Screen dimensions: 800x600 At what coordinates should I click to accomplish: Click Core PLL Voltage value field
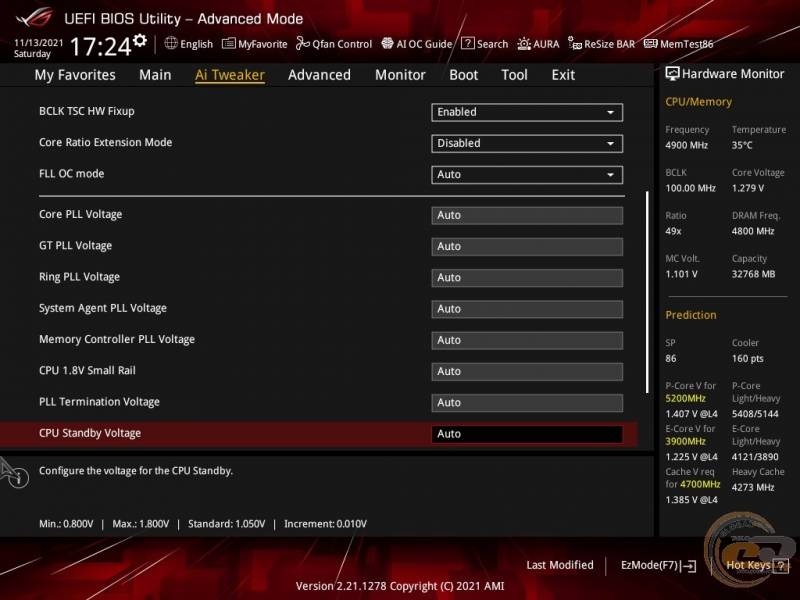[x=527, y=215]
